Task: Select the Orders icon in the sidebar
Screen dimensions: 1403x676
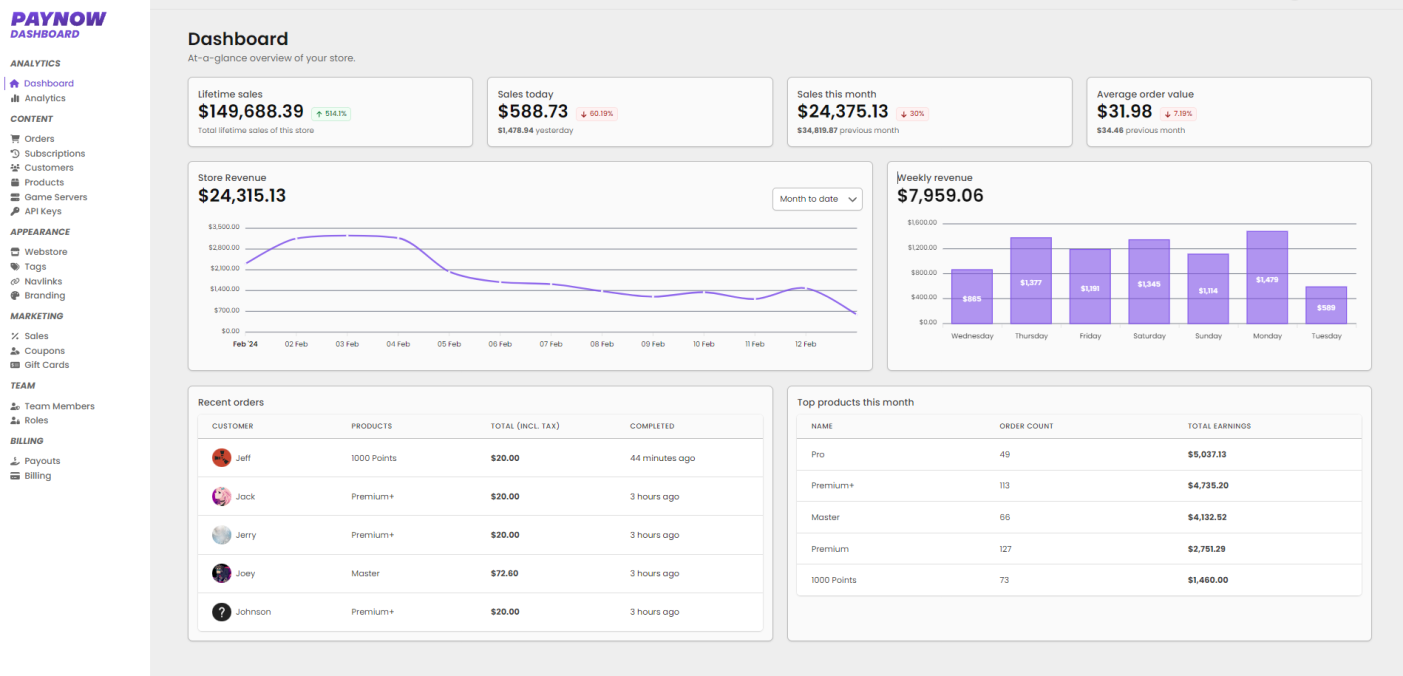Action: 15,138
